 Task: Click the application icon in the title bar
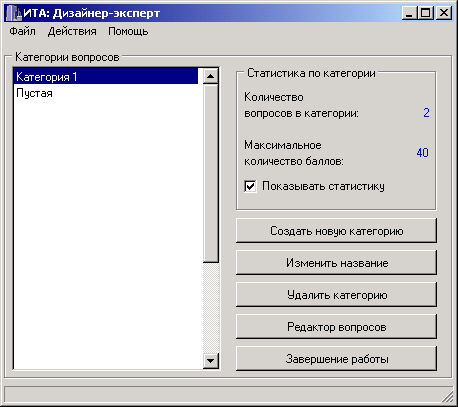point(13,13)
